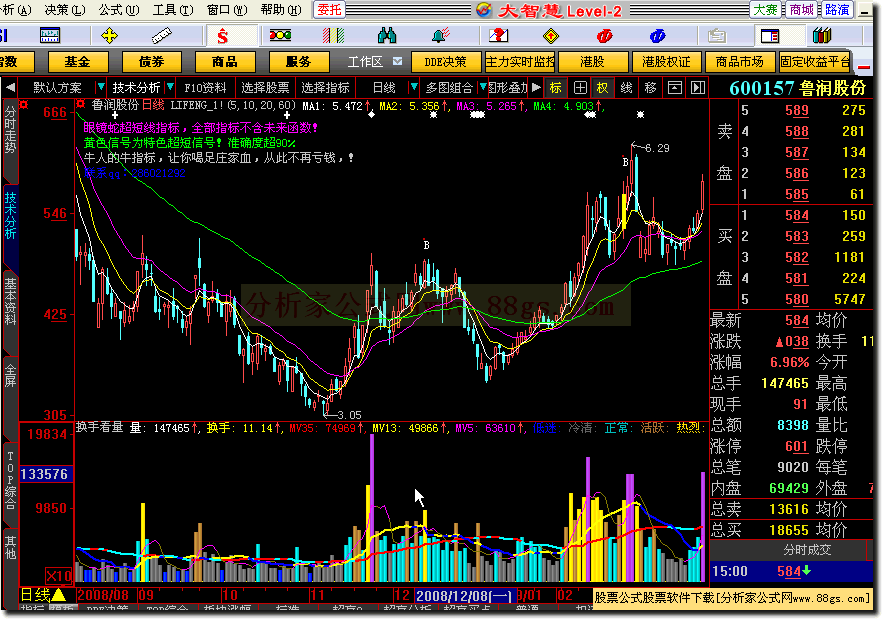Click the left arrow before 默认方案

10,88
